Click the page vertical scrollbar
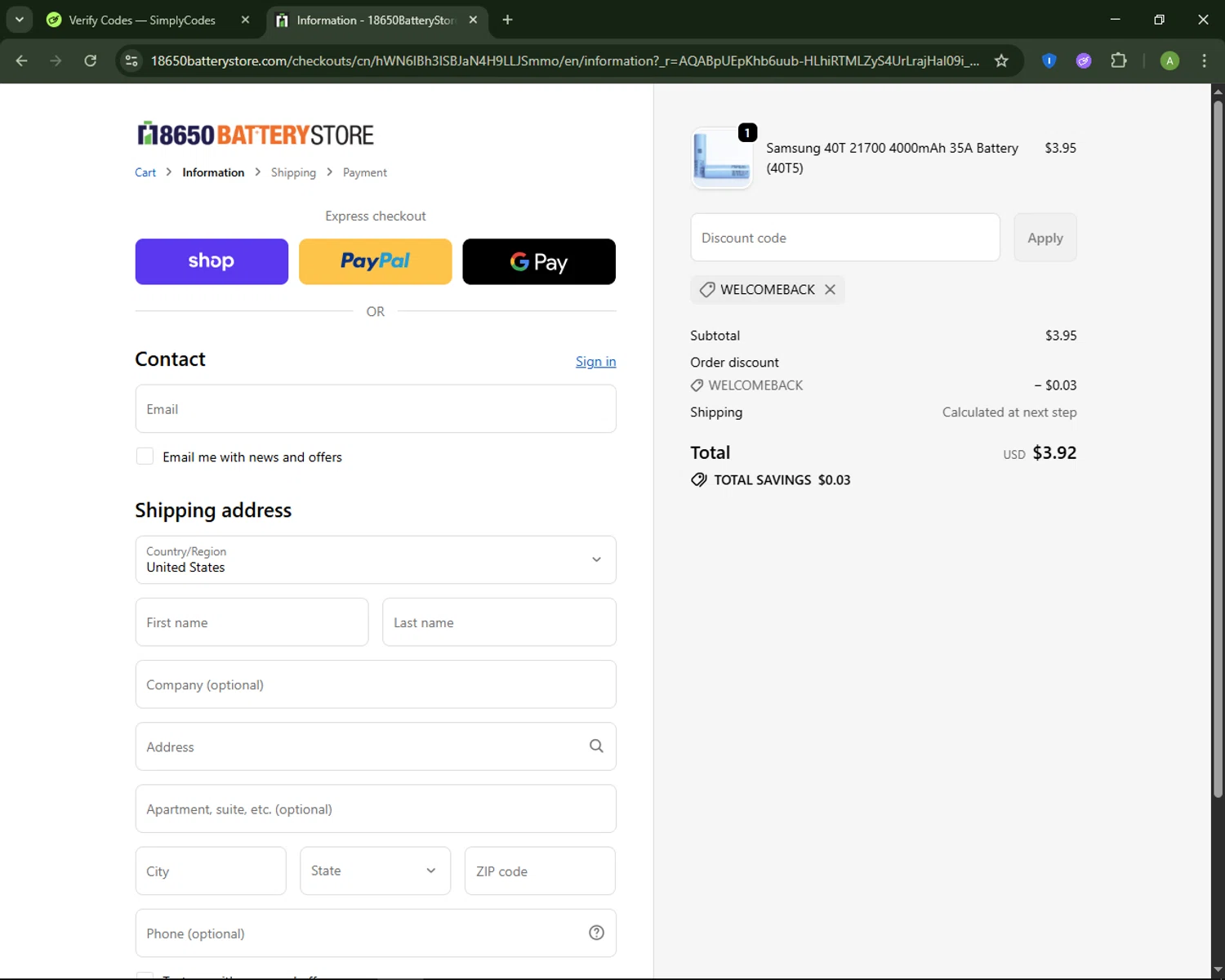The height and width of the screenshot is (980, 1225). point(1218,448)
